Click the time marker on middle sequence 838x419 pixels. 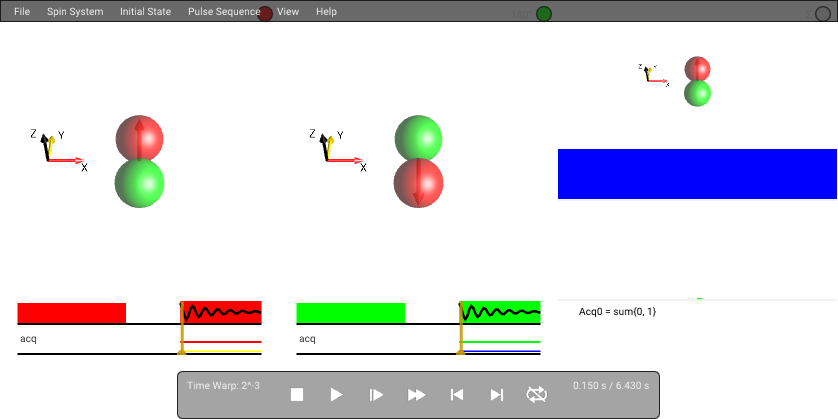(461, 328)
